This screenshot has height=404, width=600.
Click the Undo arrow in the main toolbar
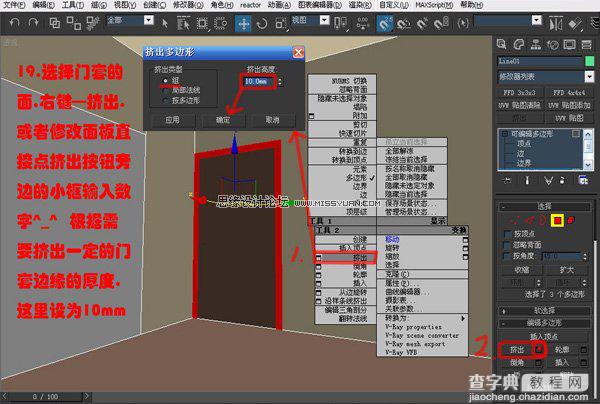[x=15, y=23]
